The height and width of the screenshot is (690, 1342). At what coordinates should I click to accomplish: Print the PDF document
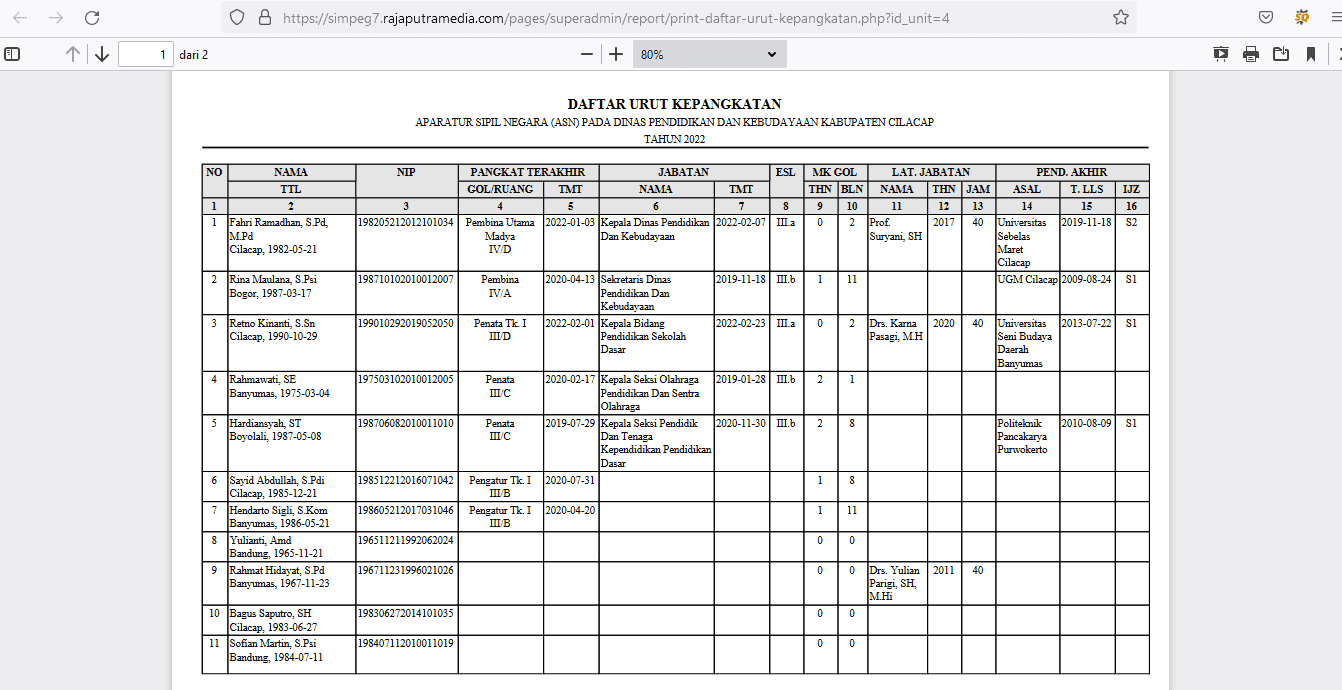pyautogui.click(x=1251, y=54)
